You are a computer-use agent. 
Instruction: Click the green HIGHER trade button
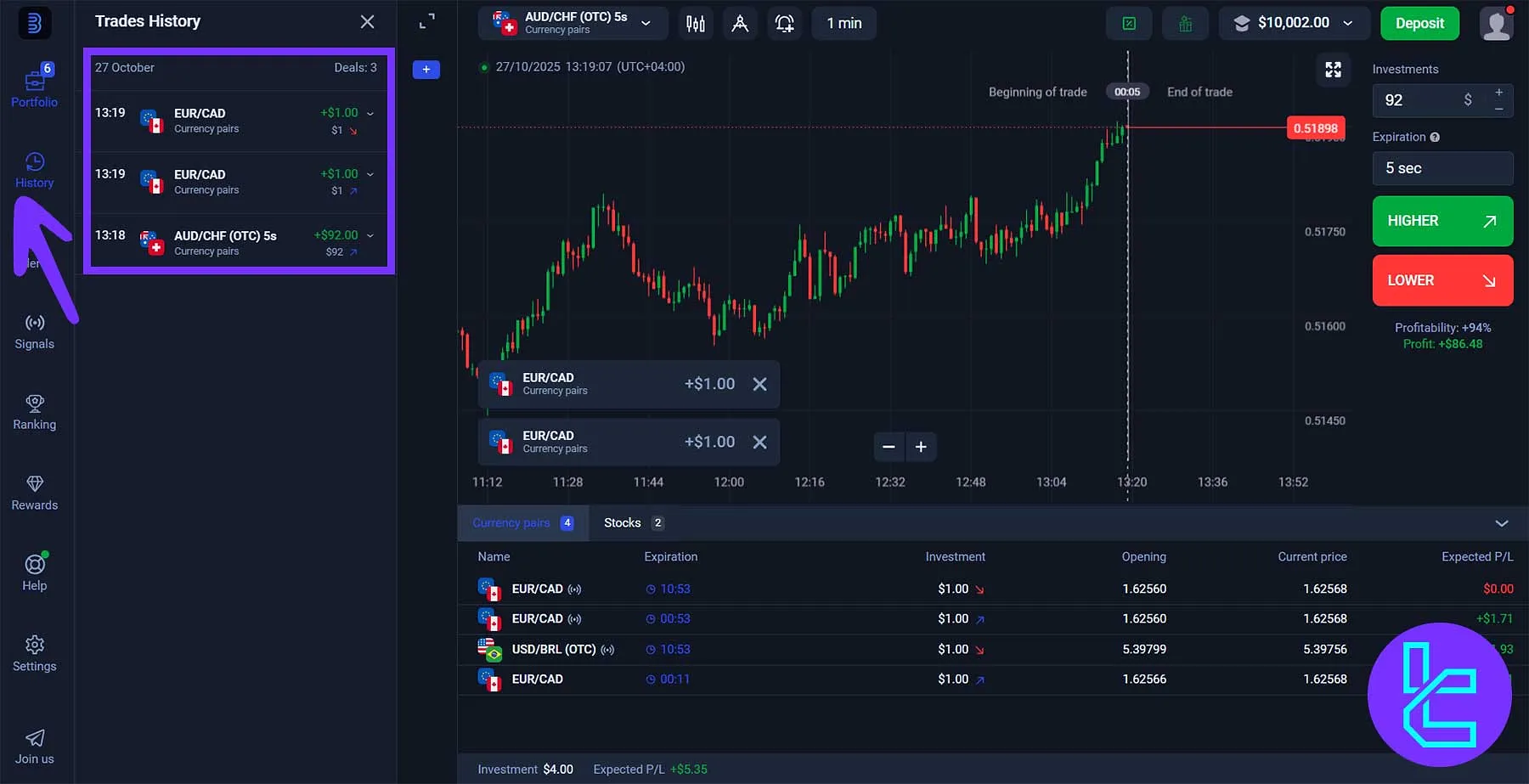pyautogui.click(x=1442, y=221)
